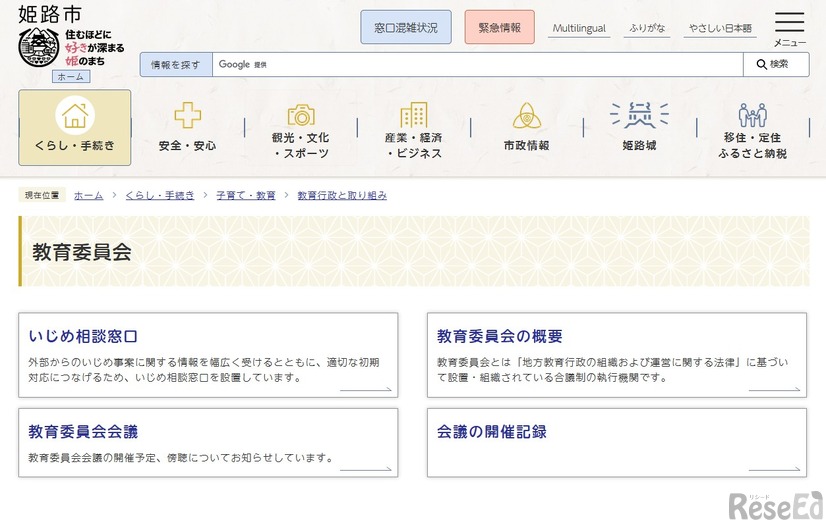This screenshot has width=826, height=522.
Task: Open the 教育委員会の概要 card title
Action: point(499,336)
